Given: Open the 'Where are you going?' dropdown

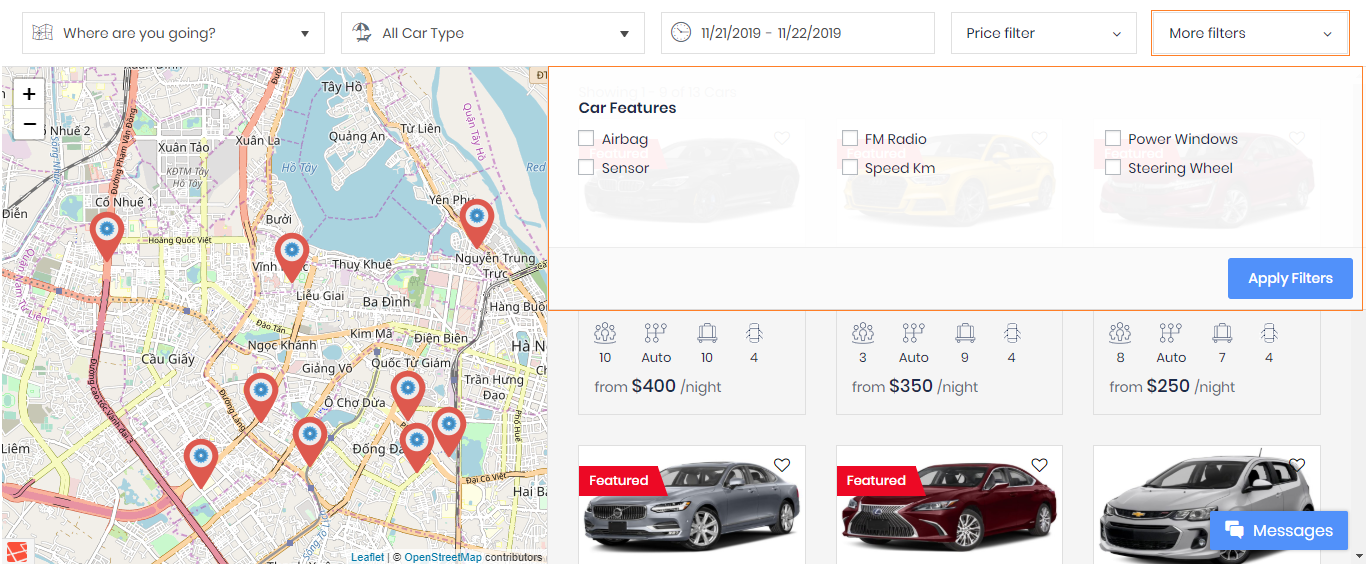Looking at the screenshot, I should [x=173, y=33].
